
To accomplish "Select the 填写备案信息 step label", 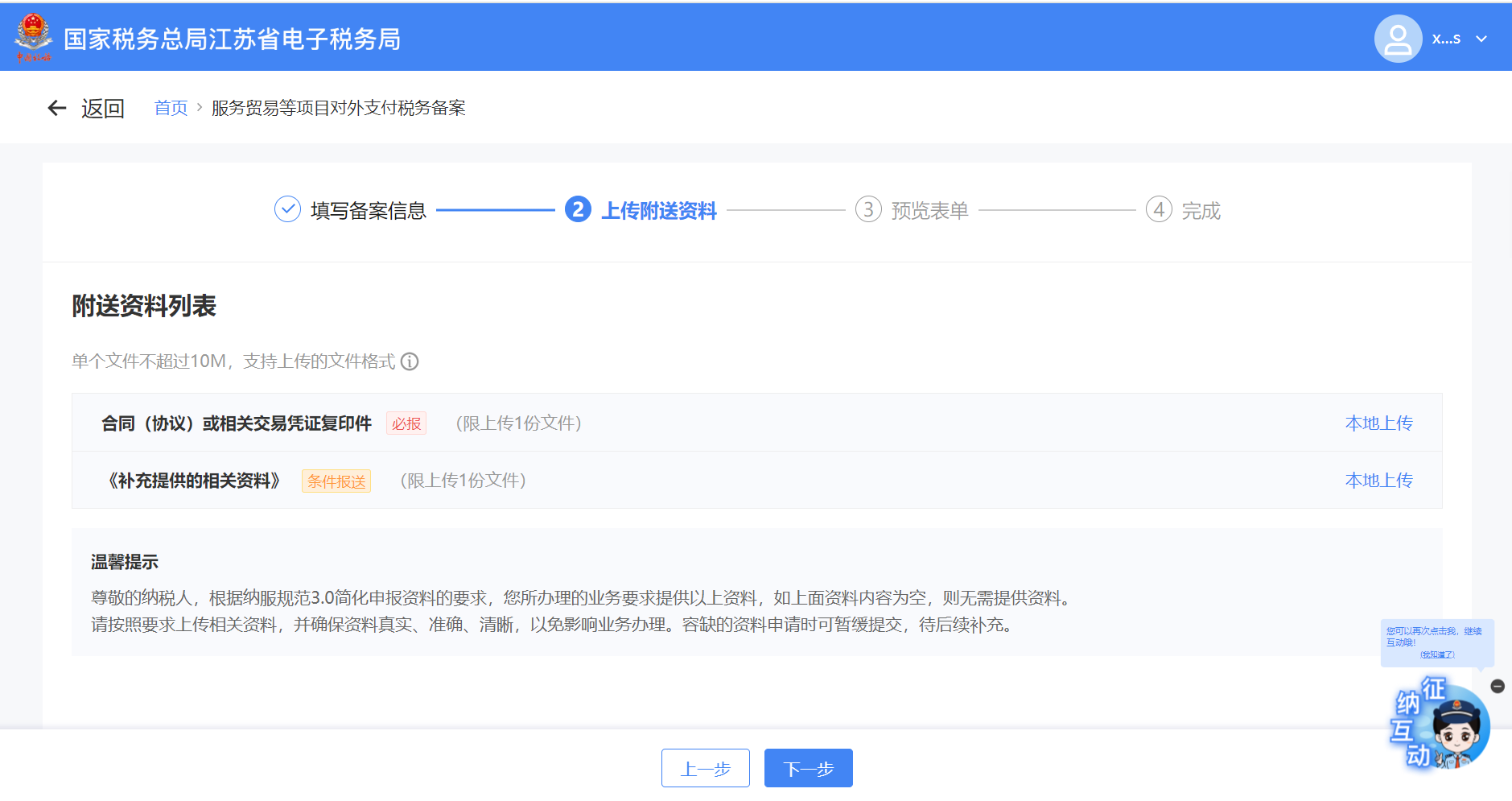I will [368, 210].
